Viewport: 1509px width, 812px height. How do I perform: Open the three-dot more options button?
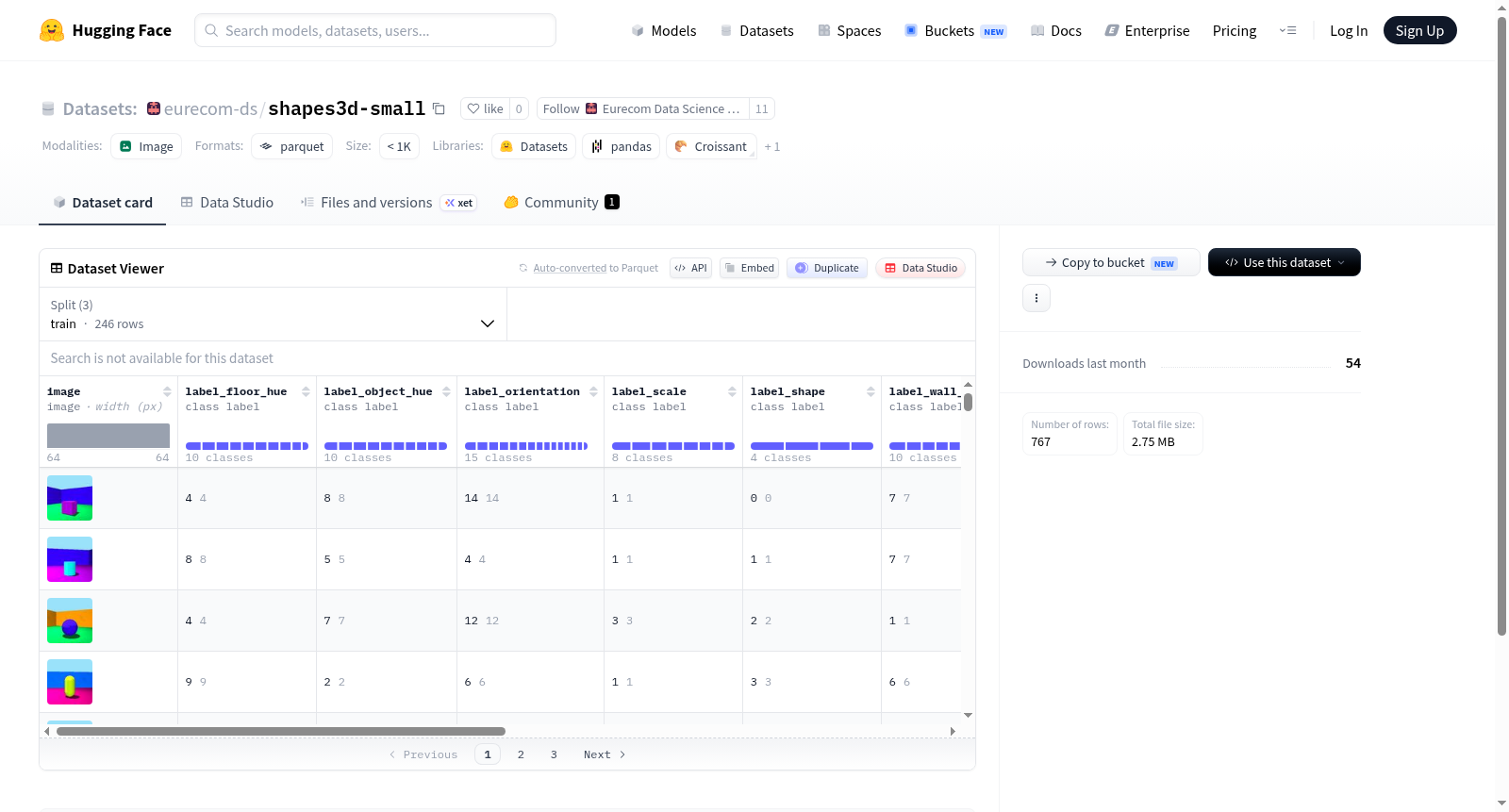pyautogui.click(x=1036, y=298)
